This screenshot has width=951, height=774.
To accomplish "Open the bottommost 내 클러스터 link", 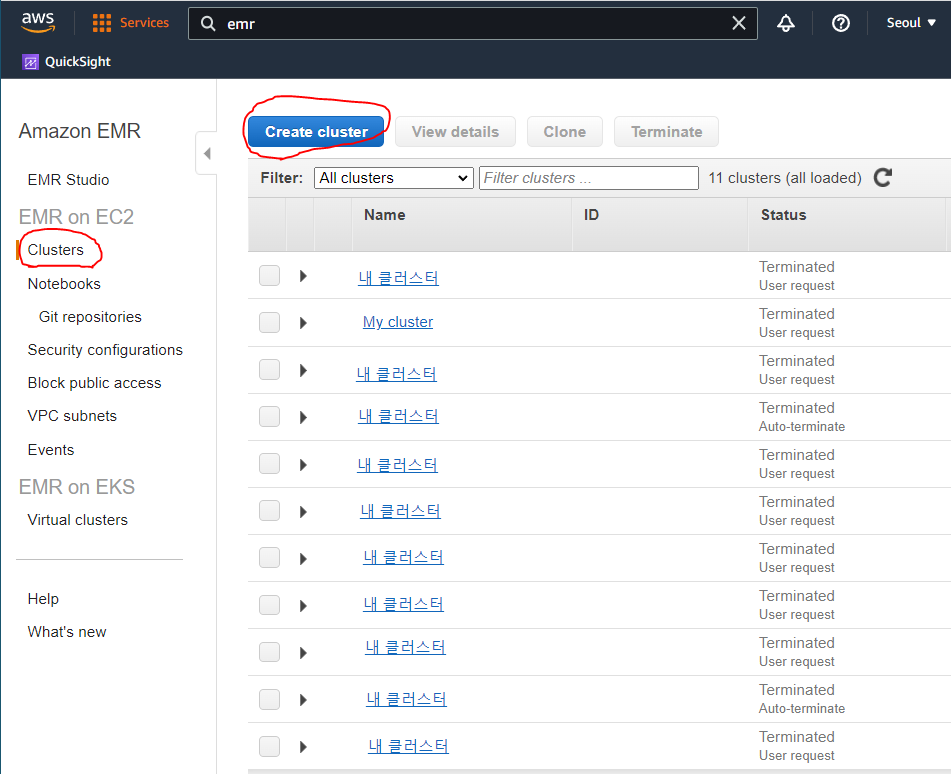I will point(408,746).
